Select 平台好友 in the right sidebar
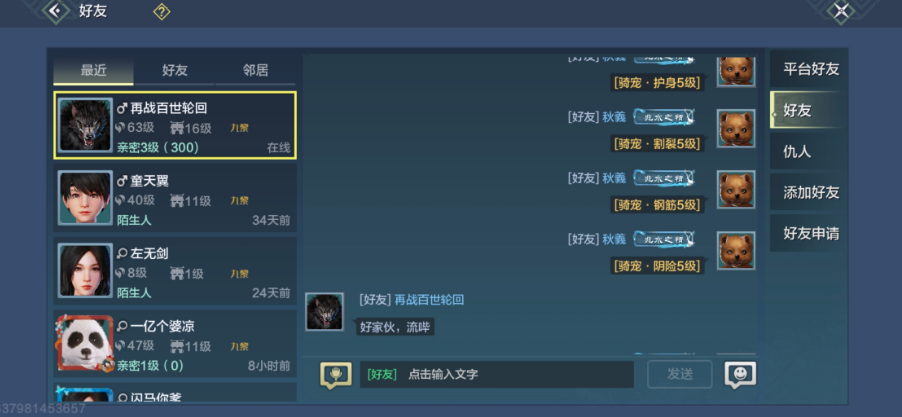This screenshot has height=417, width=902. [809, 69]
